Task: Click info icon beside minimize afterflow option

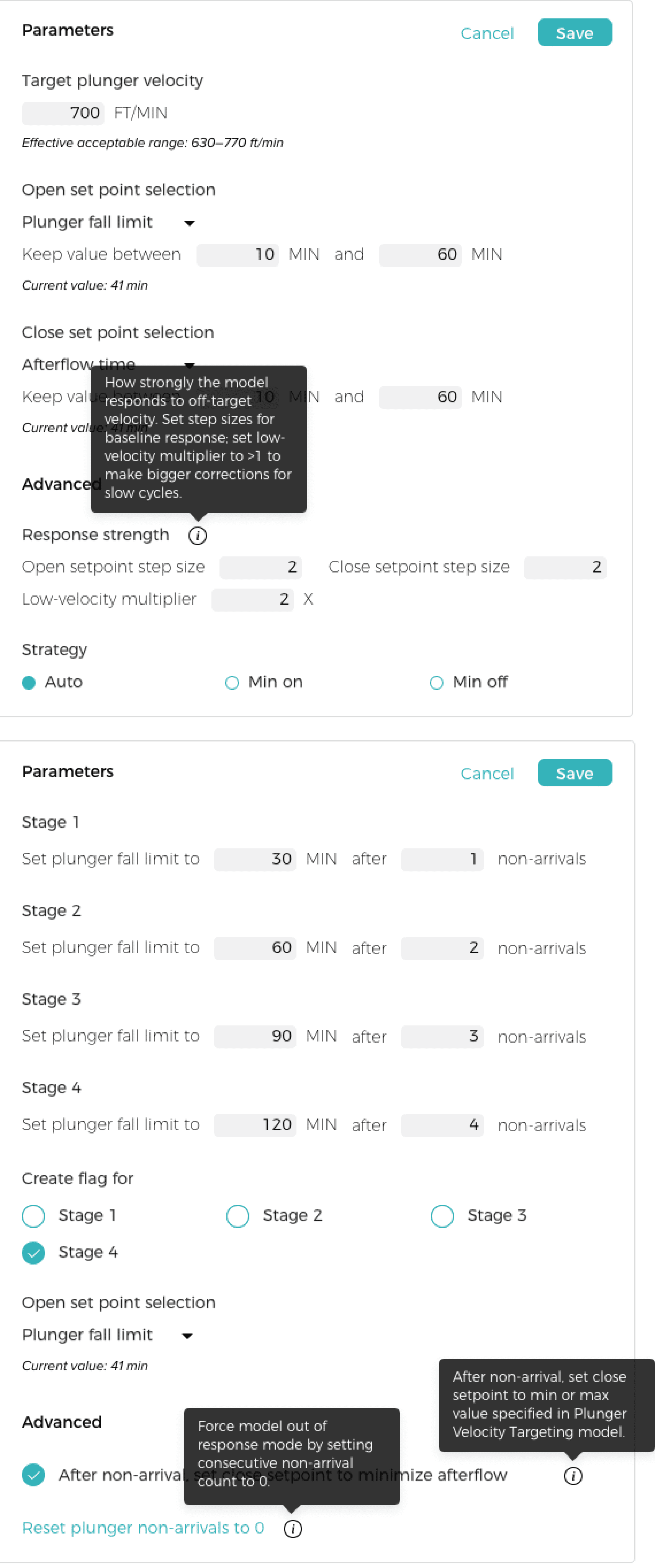Action: [x=574, y=1476]
